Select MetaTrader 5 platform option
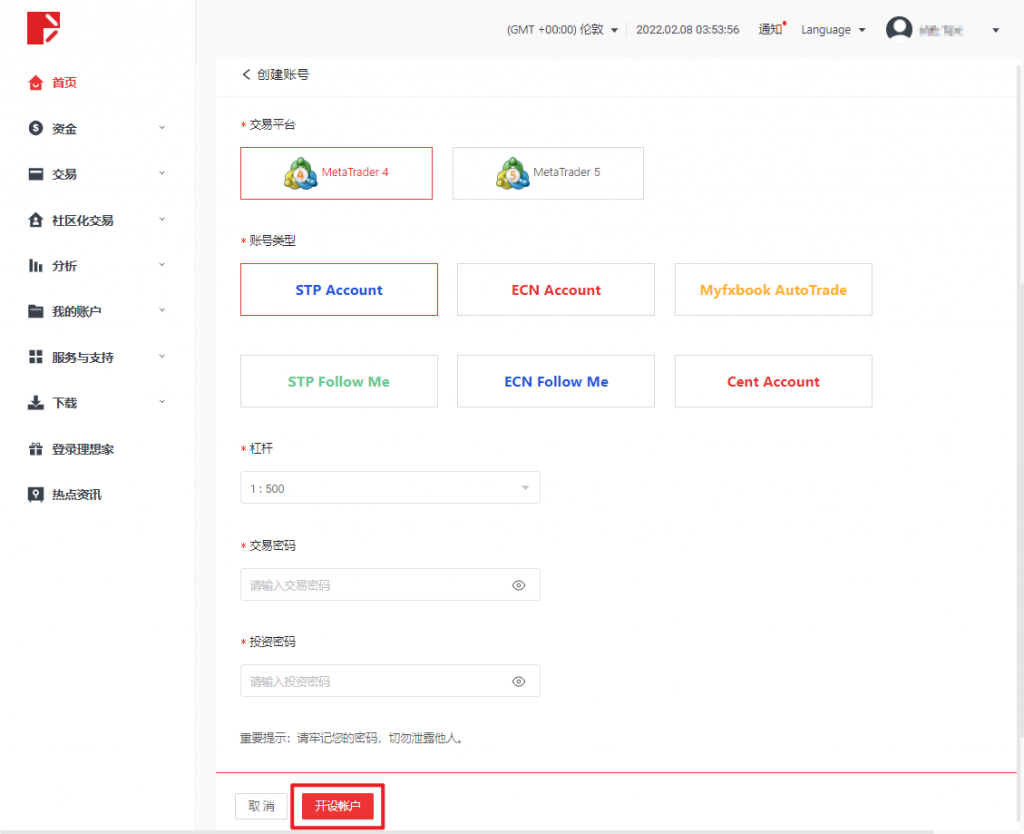This screenshot has height=834, width=1024. (x=548, y=173)
